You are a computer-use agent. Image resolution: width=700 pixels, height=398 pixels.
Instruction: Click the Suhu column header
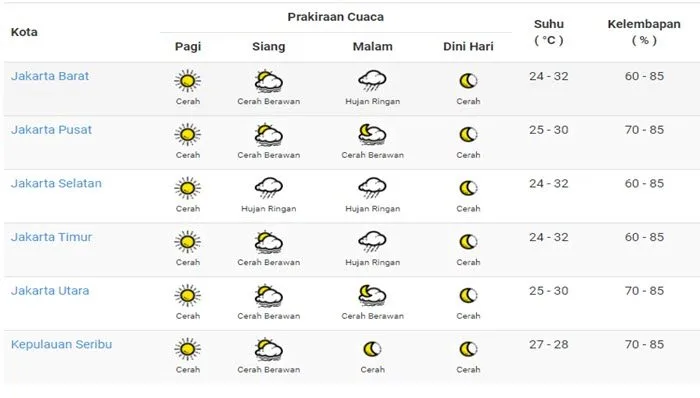coord(549,32)
